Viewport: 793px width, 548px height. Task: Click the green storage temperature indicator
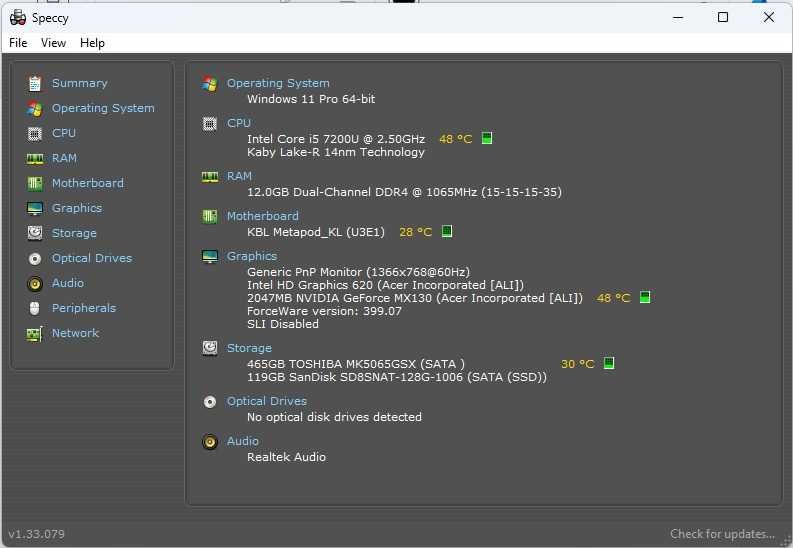click(609, 363)
